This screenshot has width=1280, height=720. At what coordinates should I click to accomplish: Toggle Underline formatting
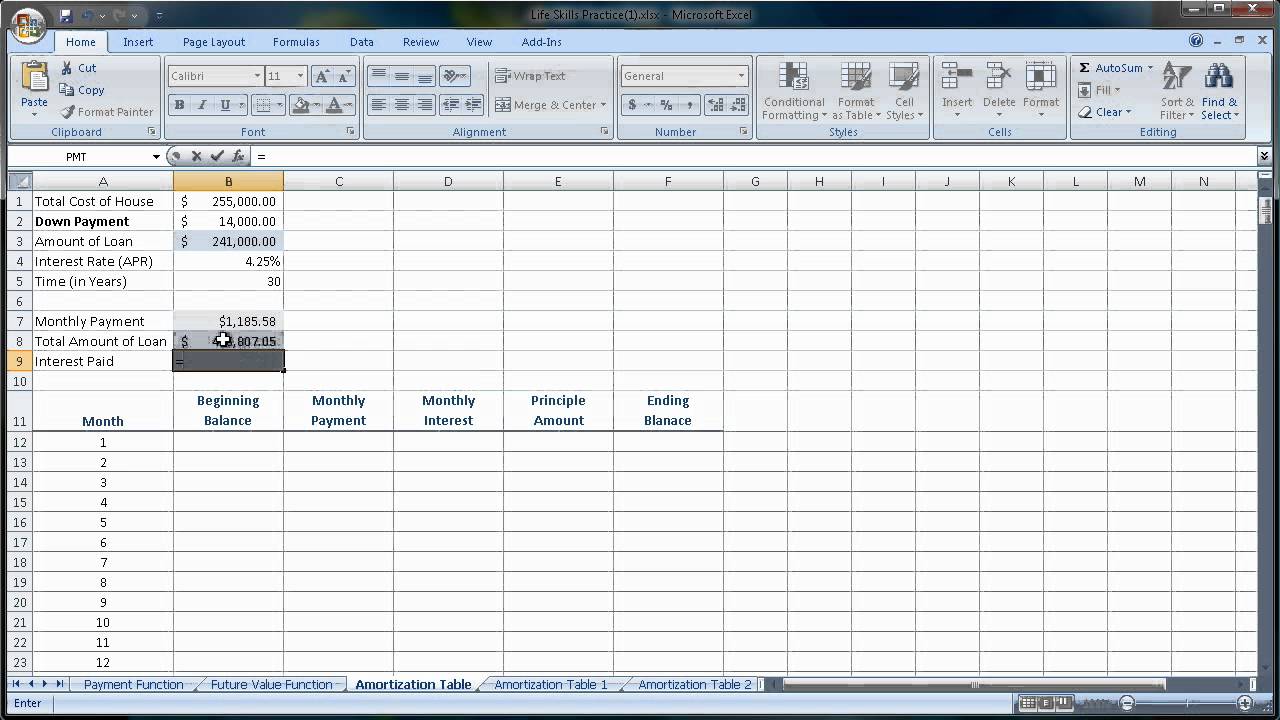pos(225,104)
